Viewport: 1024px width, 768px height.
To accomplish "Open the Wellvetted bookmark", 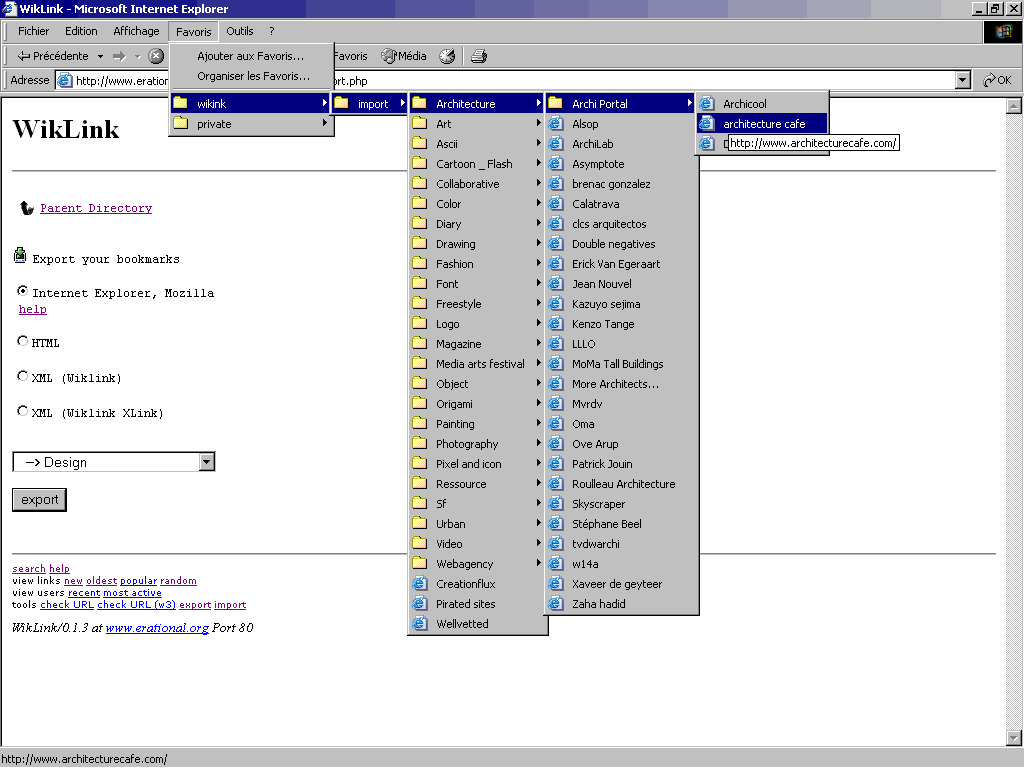I will click(x=477, y=624).
